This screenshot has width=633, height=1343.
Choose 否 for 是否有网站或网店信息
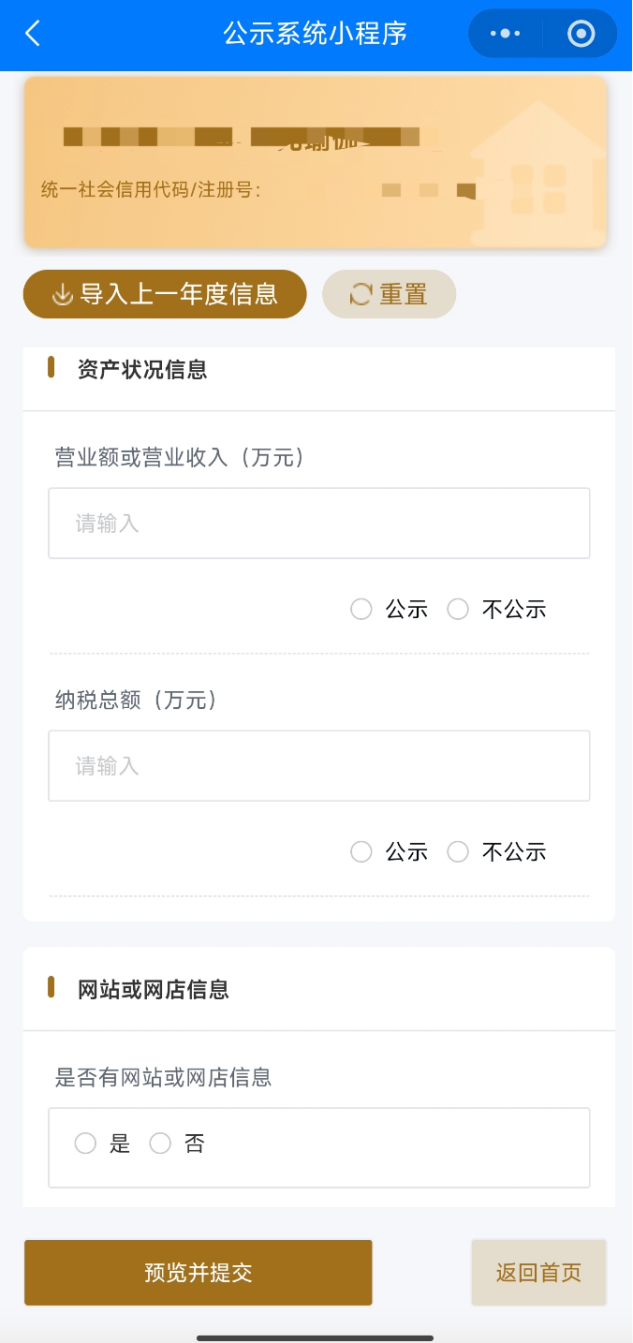click(x=160, y=1144)
